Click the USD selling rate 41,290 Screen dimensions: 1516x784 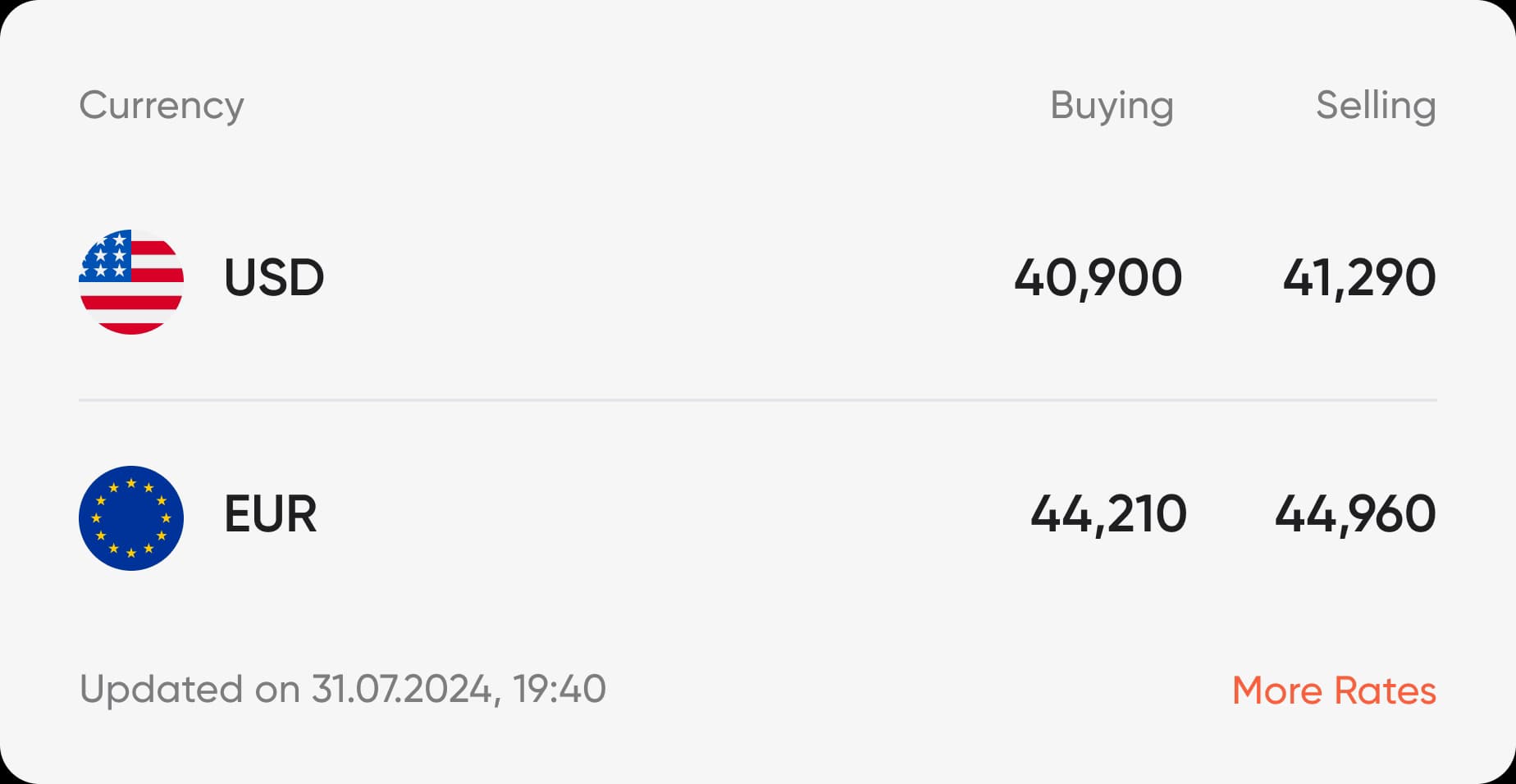tap(1359, 277)
